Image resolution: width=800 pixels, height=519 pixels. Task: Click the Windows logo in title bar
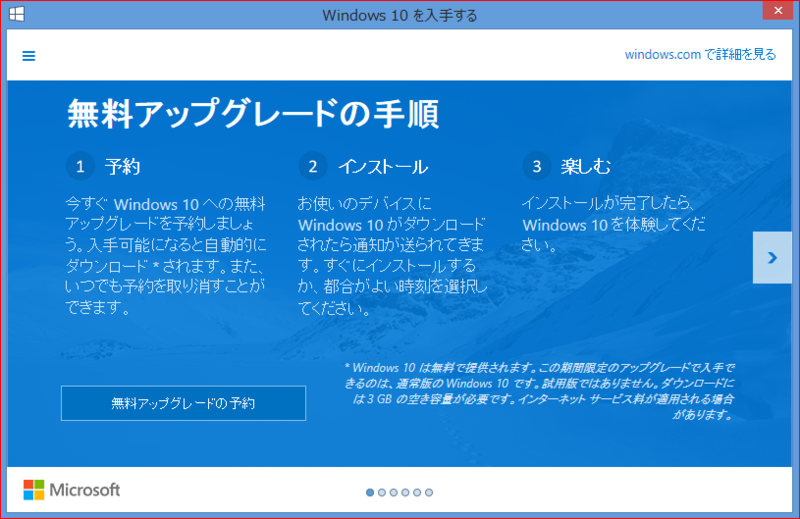point(16,14)
